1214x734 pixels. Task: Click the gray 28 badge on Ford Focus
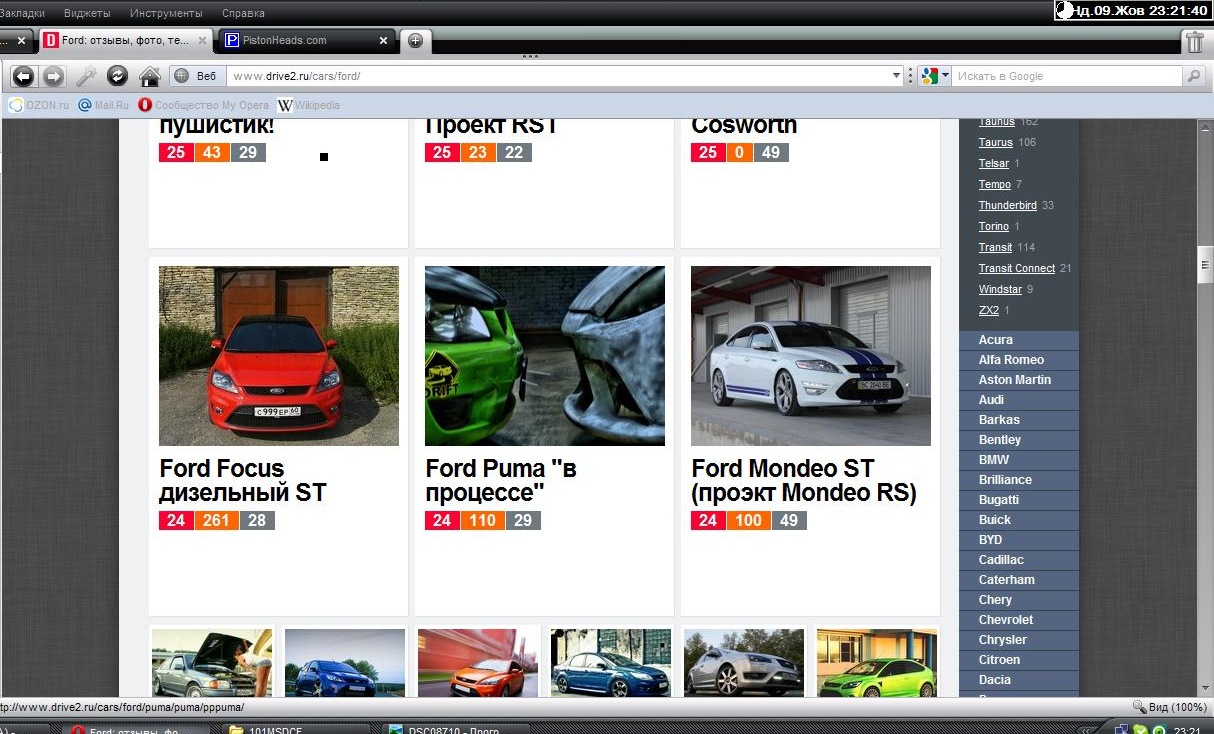tap(257, 520)
